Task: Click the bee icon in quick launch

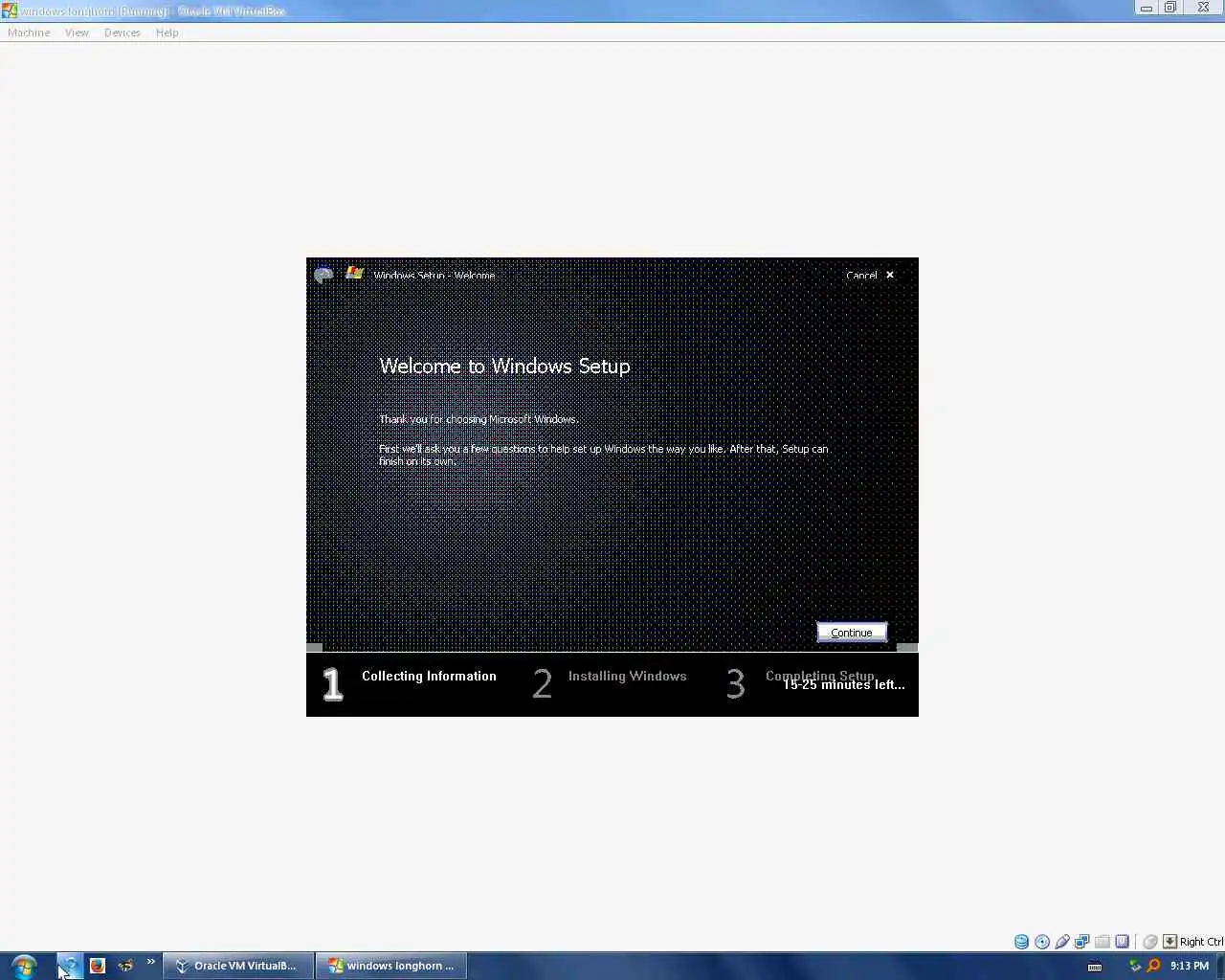Action: 125,966
